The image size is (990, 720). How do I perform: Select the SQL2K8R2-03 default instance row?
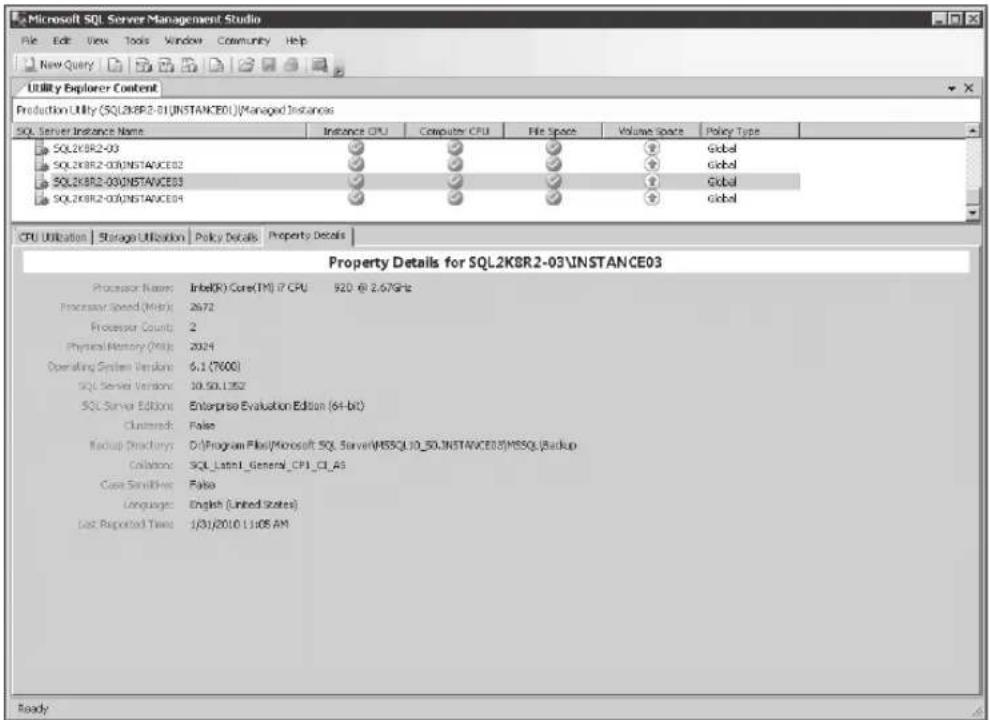[x=417, y=148]
